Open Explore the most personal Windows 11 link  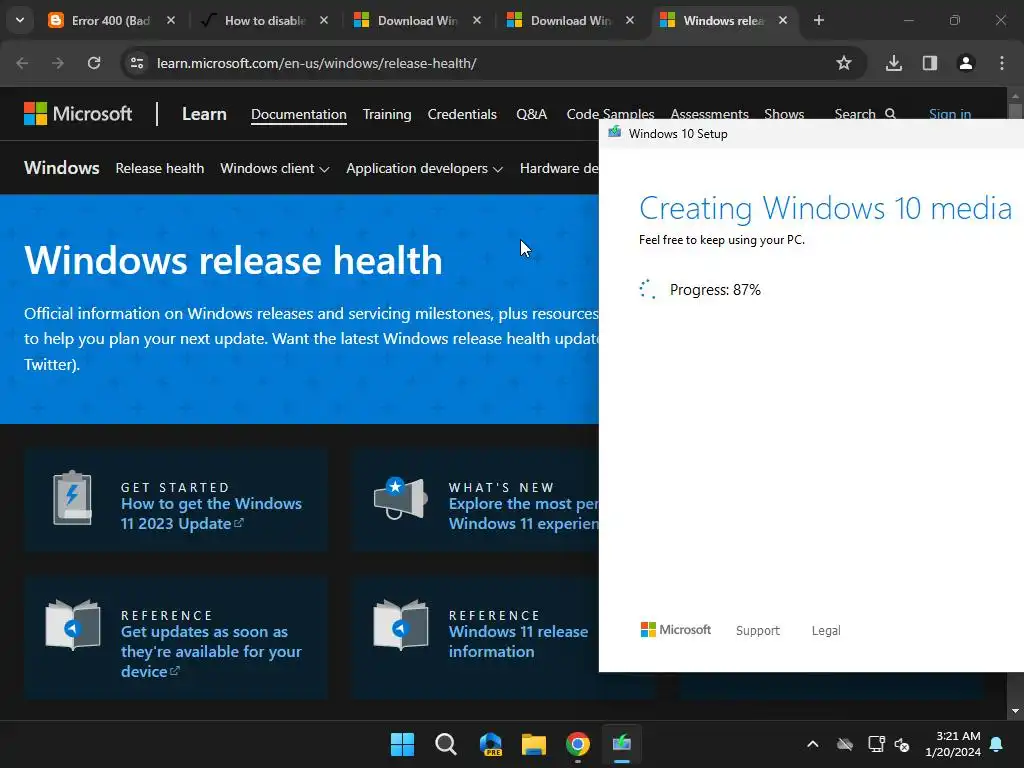click(523, 513)
